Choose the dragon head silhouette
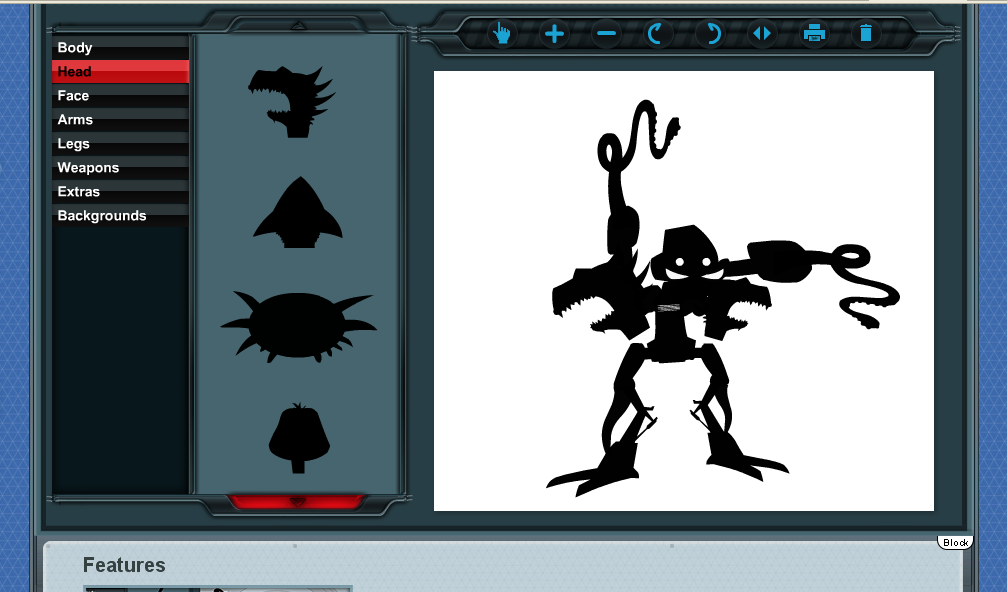 (292, 101)
